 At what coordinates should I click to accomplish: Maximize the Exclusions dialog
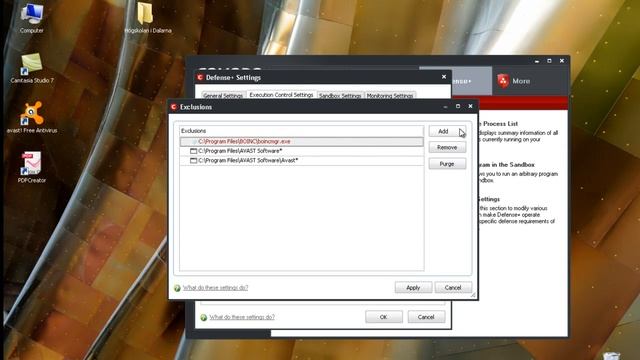458,106
